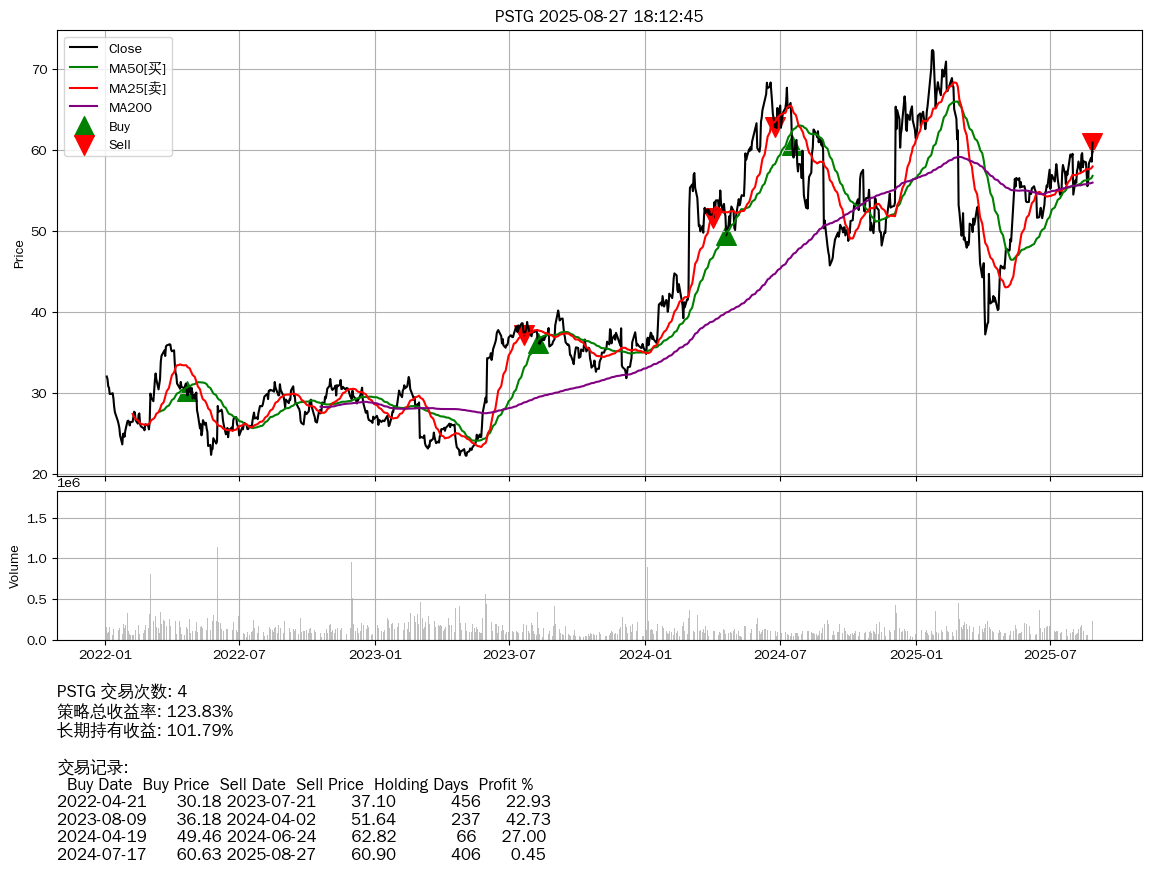Toggle the Close legend entry

(125, 49)
